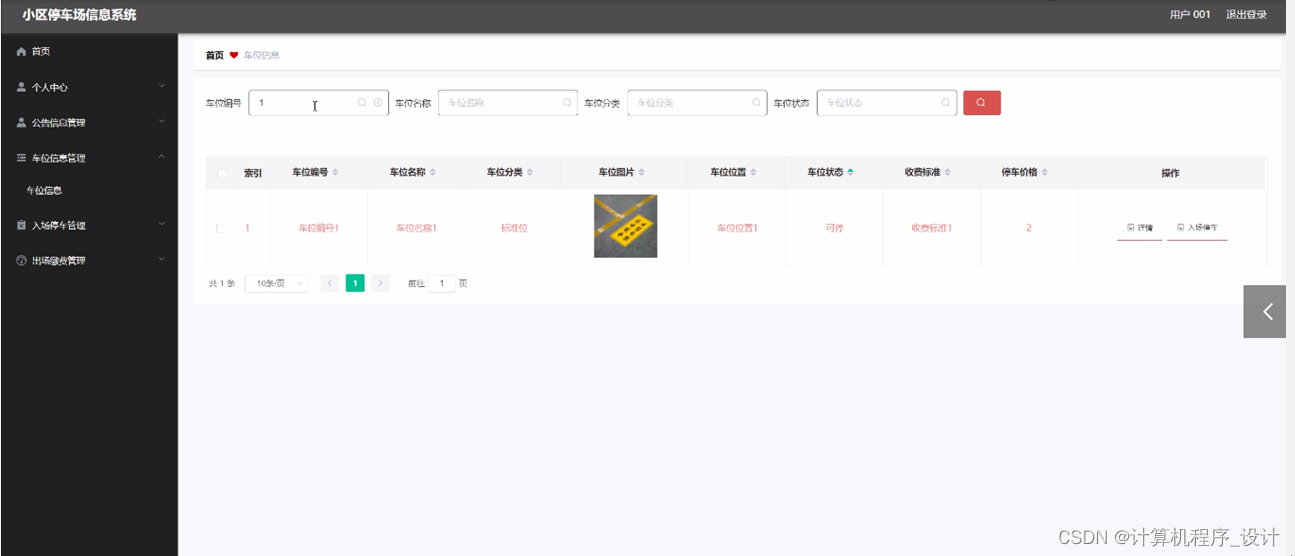Go to previous page arrow
The image size is (1295, 556).
coord(330,283)
